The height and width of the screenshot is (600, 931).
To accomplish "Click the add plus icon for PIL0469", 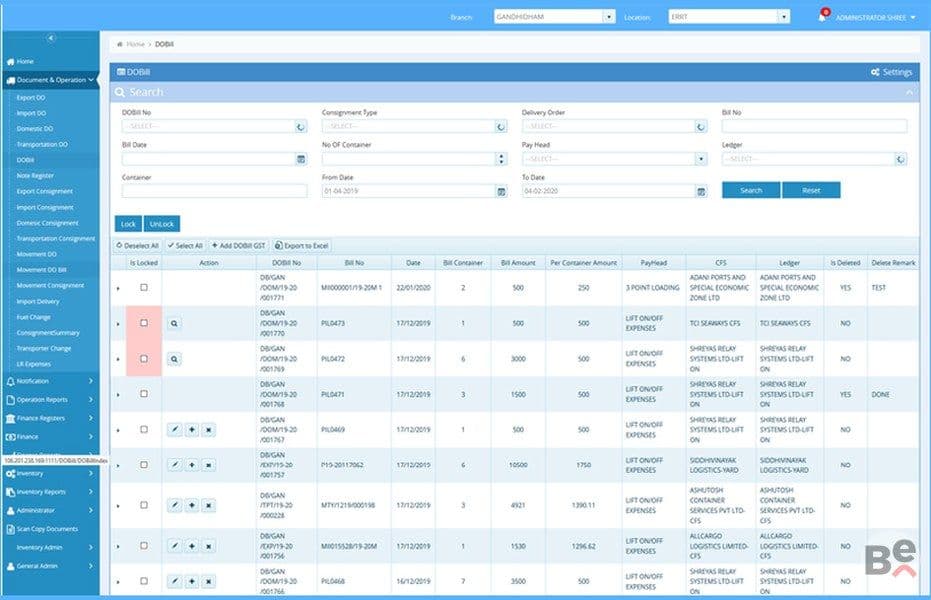I will point(192,430).
